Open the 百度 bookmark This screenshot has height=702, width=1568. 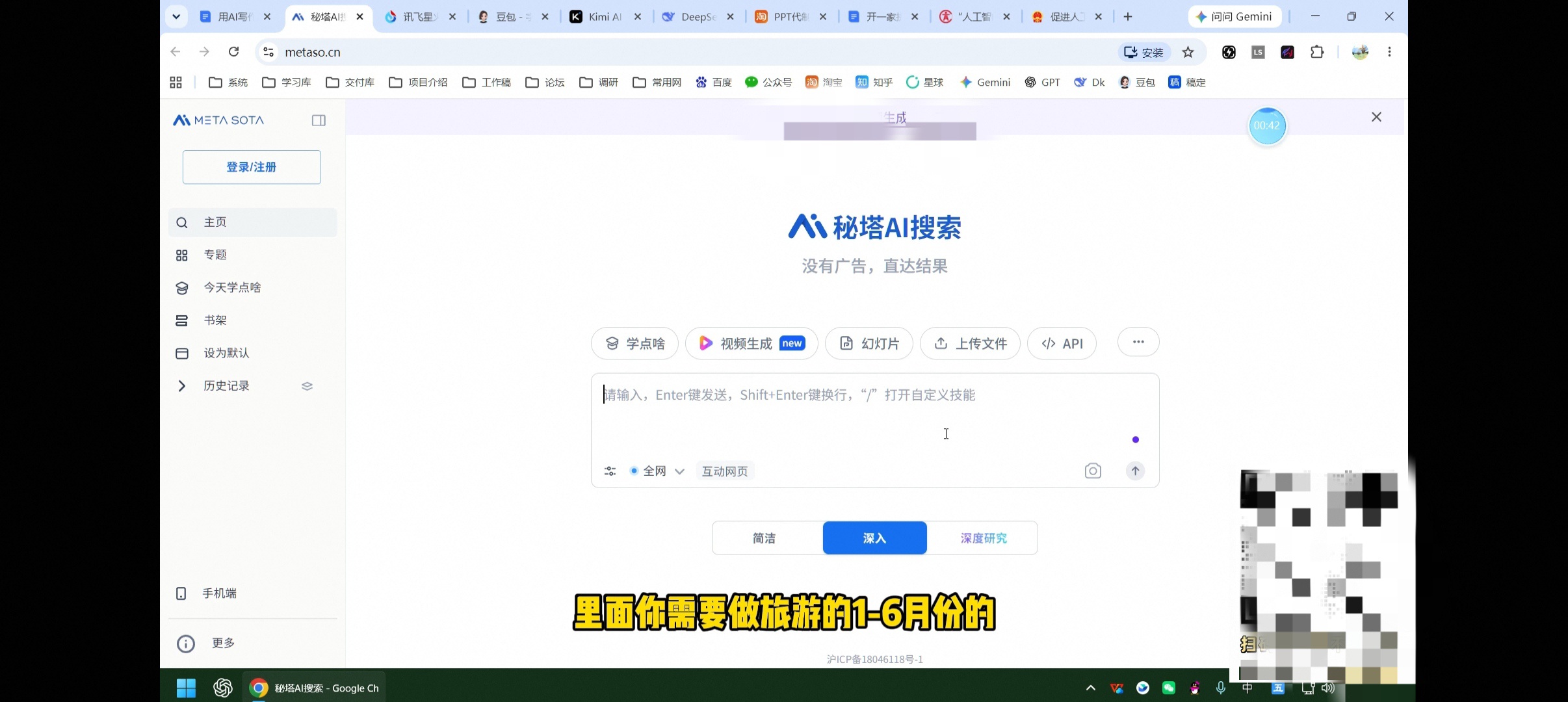(x=714, y=83)
